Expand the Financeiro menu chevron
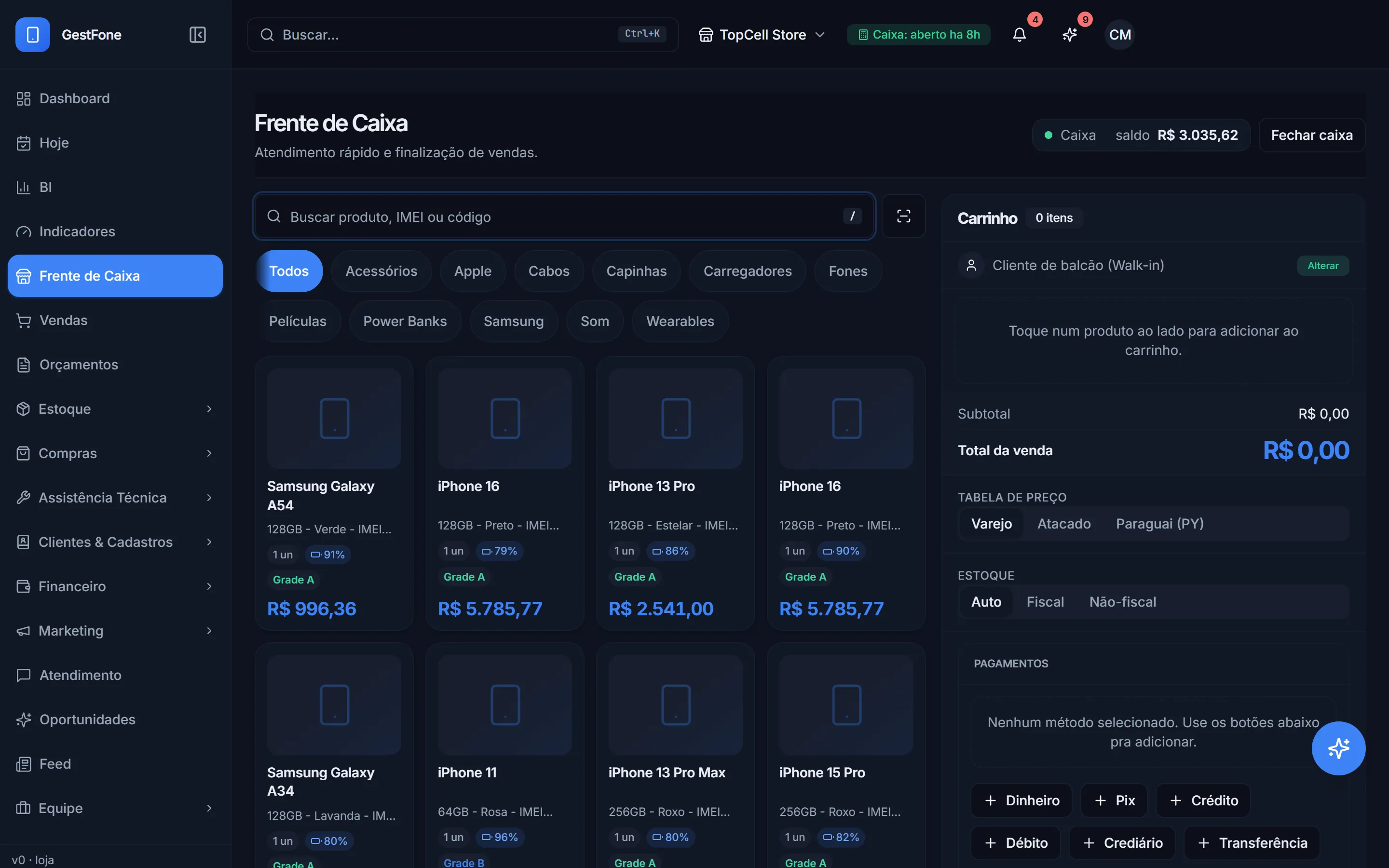Screen dimensions: 1389x868 pos(209,586)
